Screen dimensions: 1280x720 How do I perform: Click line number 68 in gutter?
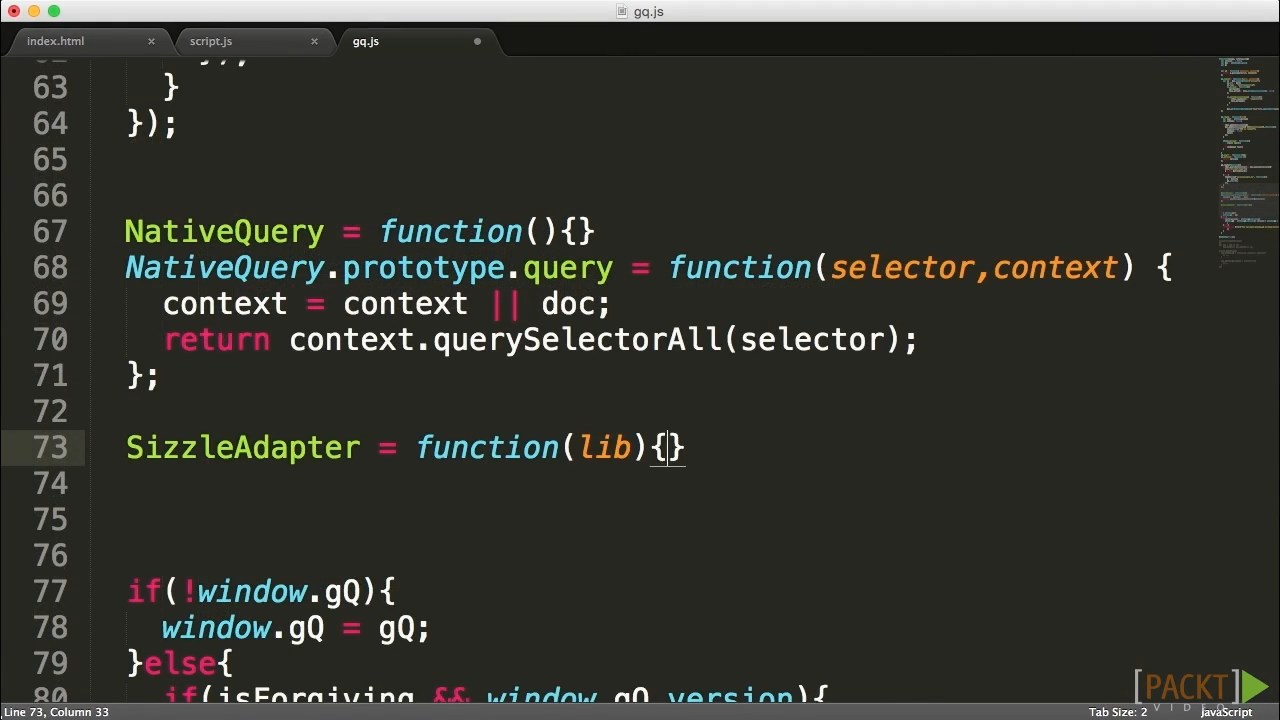pyautogui.click(x=50, y=267)
